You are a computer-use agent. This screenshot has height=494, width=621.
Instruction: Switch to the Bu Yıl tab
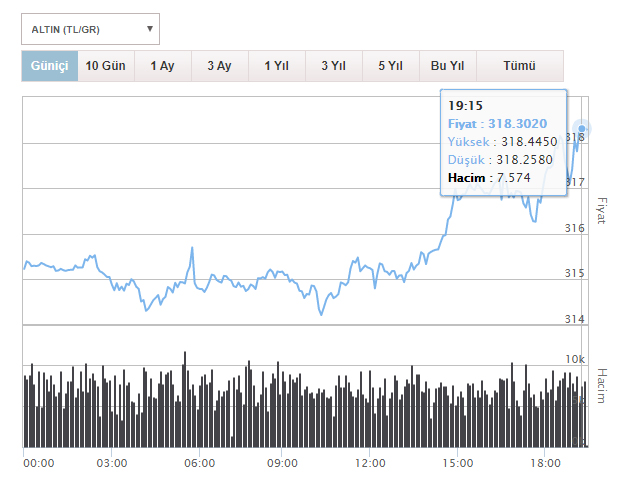pyautogui.click(x=448, y=66)
